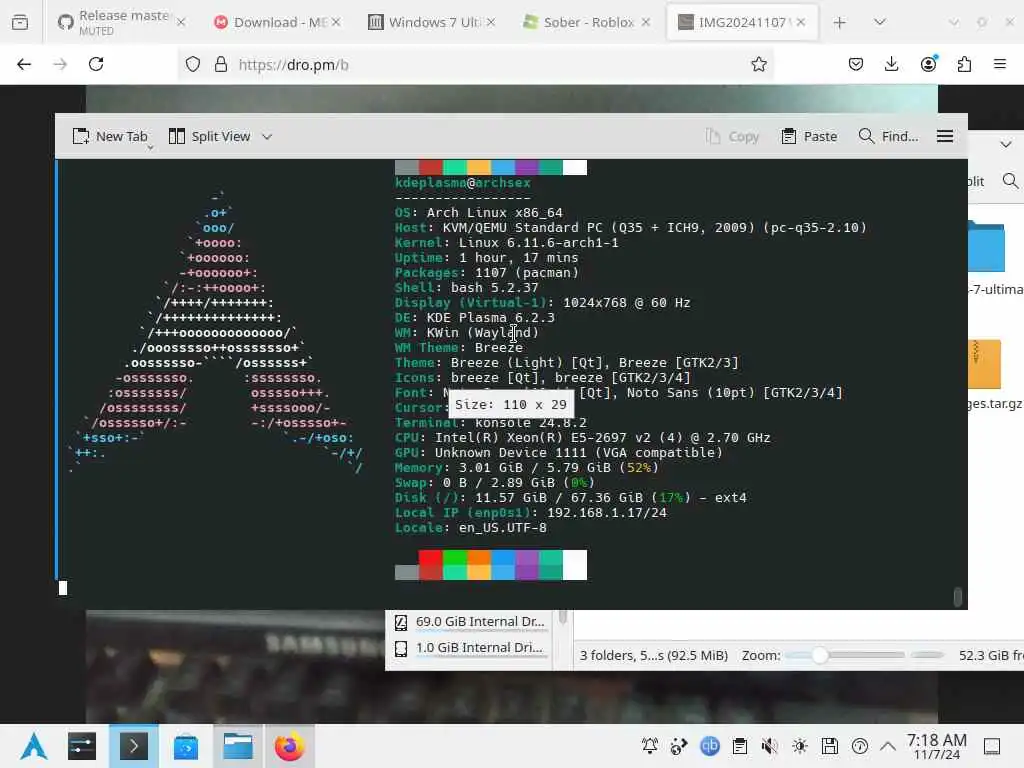Switch to the Windows 7 Ultimate tab
Image resolution: width=1024 pixels, height=768 pixels.
pos(432,22)
